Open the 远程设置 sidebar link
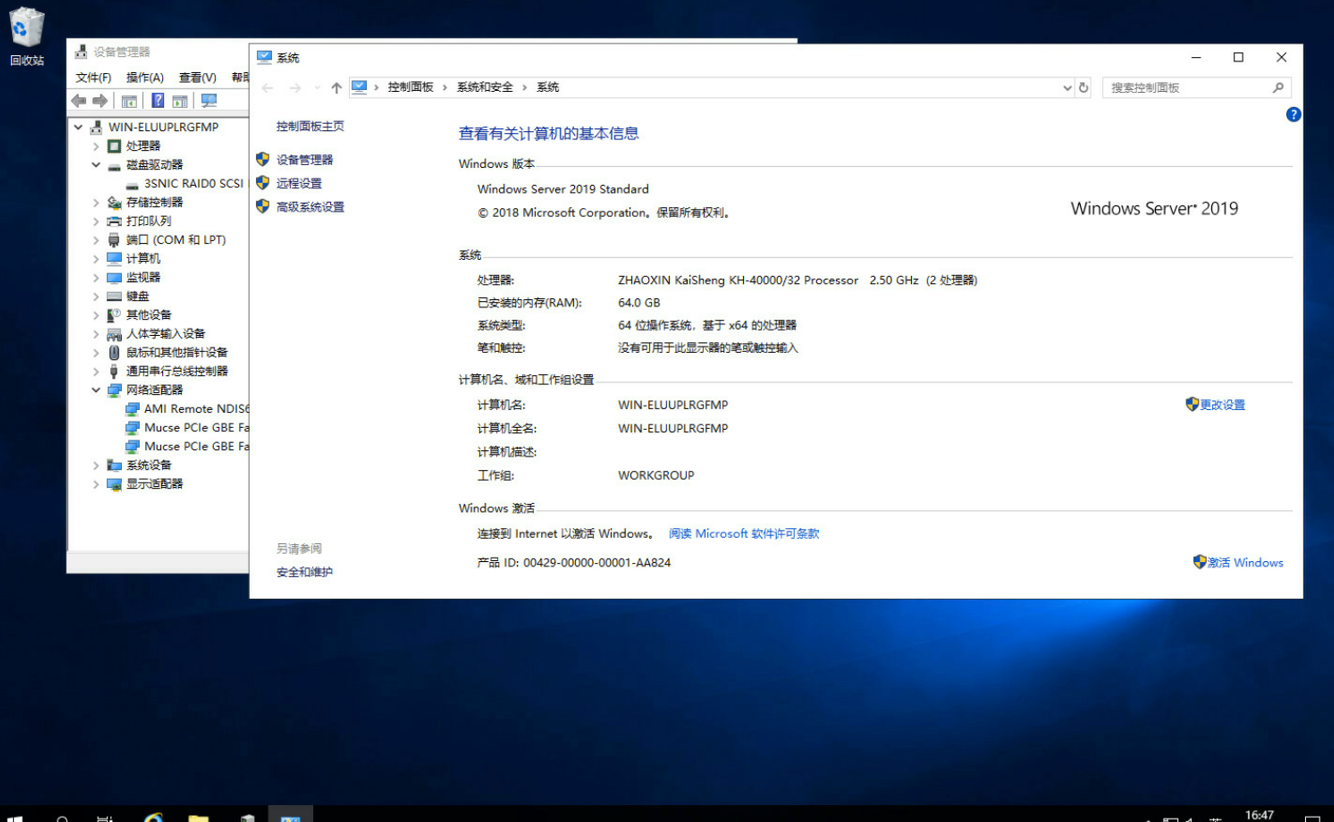Viewport: 1334px width, 822px height. click(299, 183)
